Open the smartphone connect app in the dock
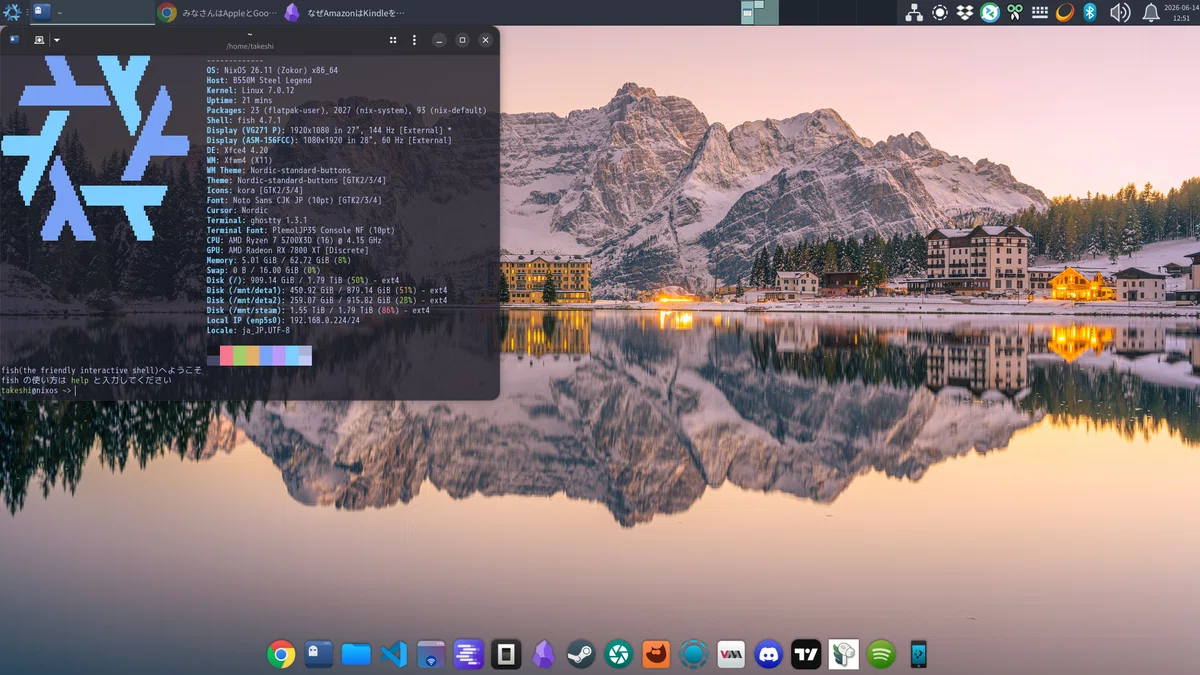1200x675 pixels. point(919,654)
